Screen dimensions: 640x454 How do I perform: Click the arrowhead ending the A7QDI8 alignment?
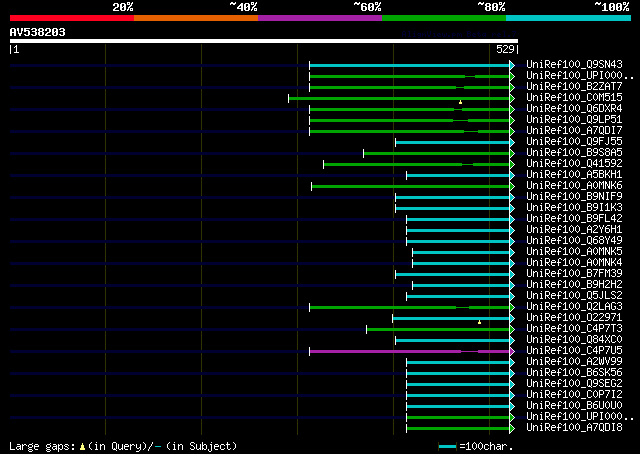[512, 428]
